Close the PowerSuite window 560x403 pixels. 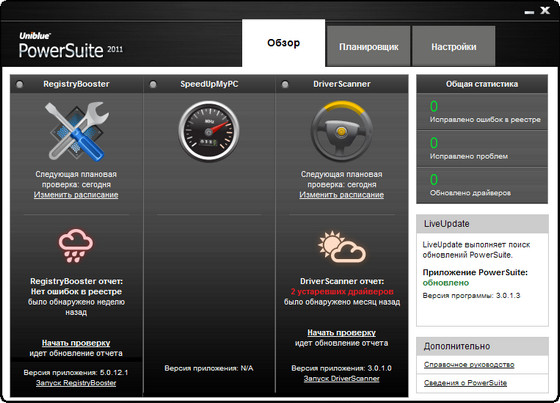point(545,10)
